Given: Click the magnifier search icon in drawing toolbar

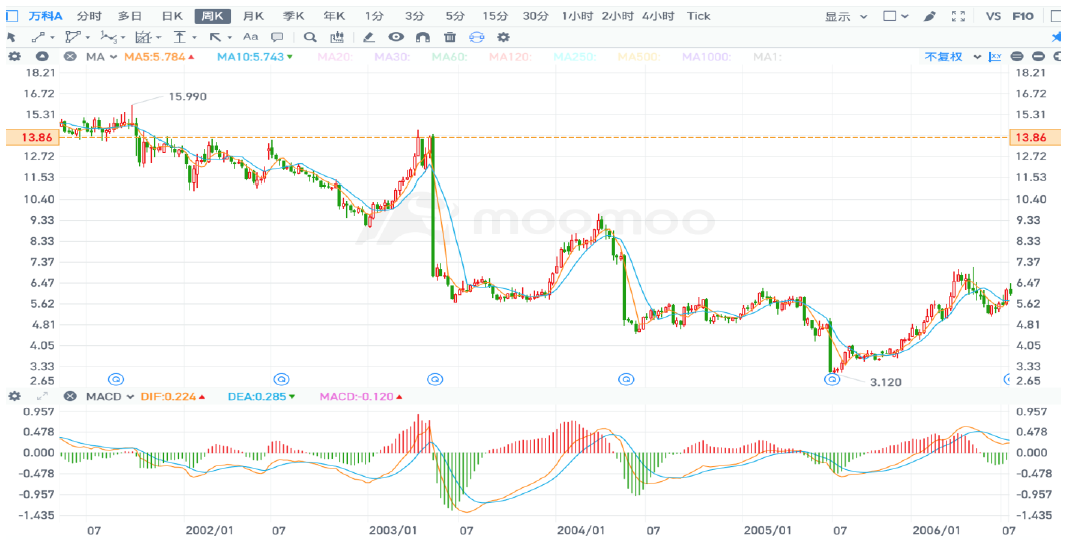Looking at the screenshot, I should (x=310, y=37).
